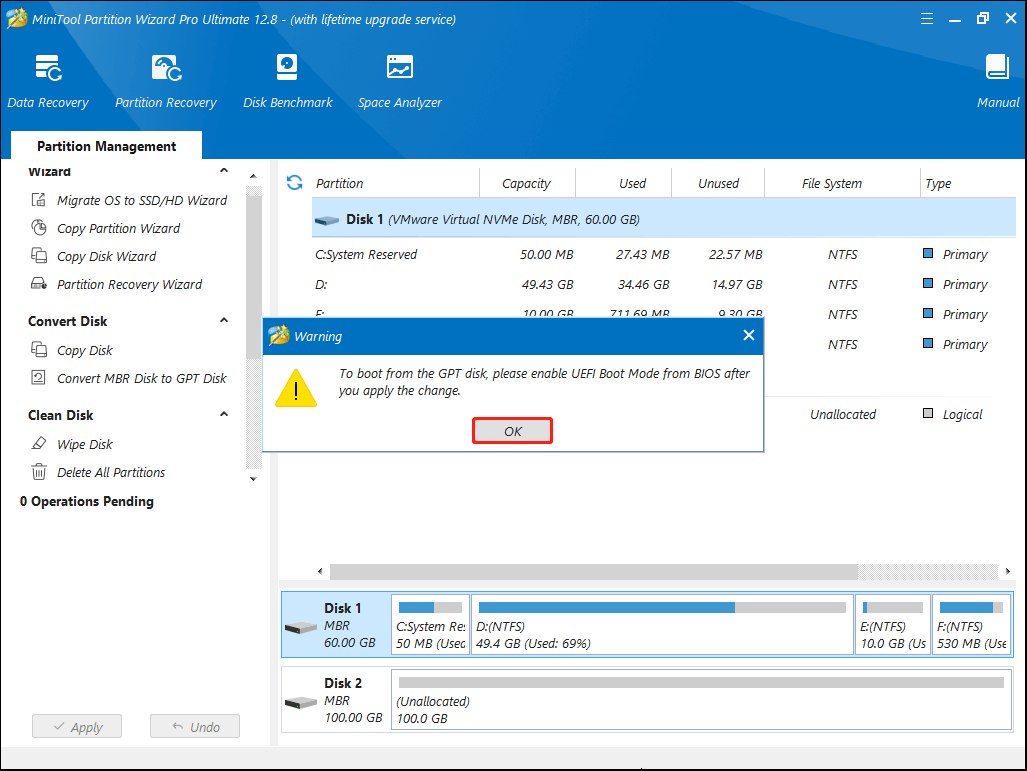
Task: Click the Undo button
Action: [195, 726]
